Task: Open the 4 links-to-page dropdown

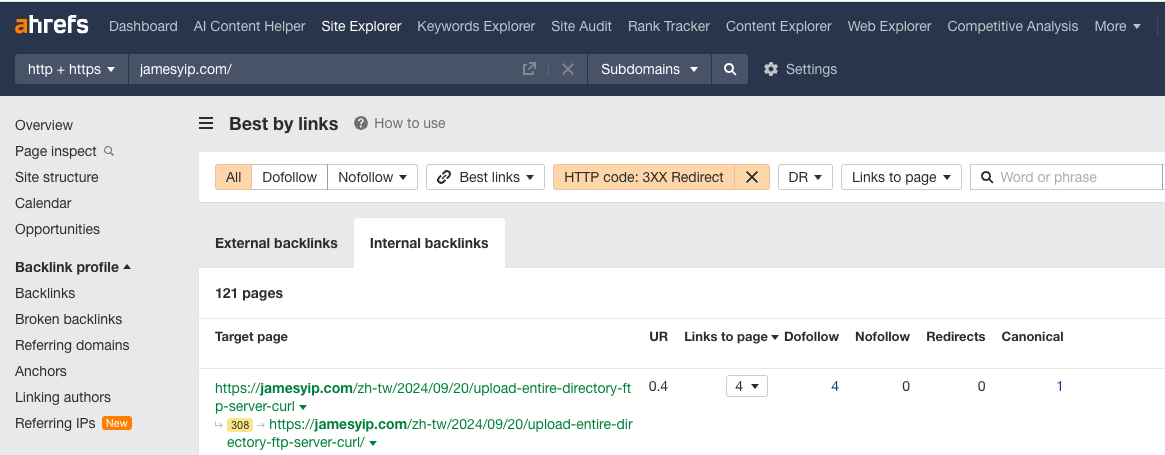Action: 747,386
